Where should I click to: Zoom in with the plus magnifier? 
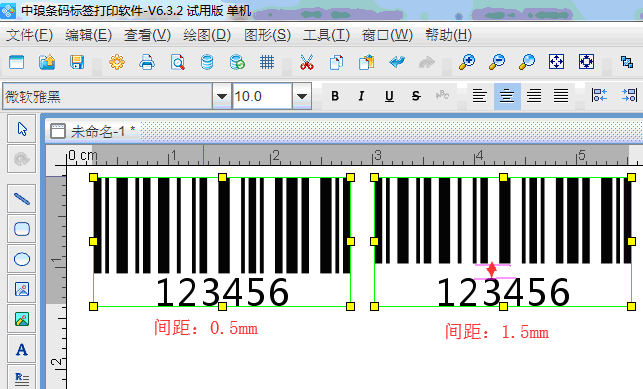click(x=467, y=62)
